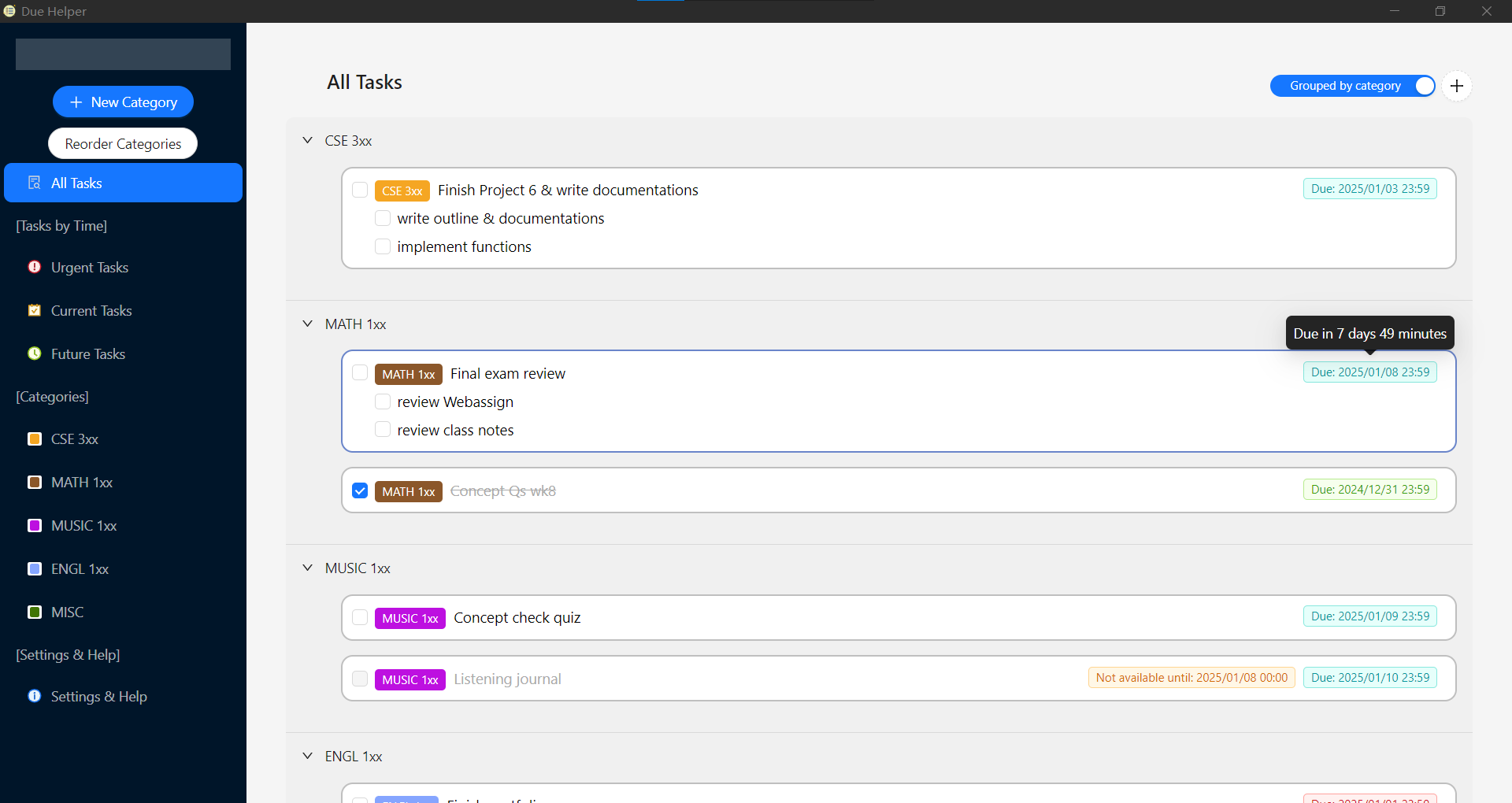The image size is (1512, 803).
Task: Click the purple MUSIC 1xx sidebar swatch
Action: (35, 525)
